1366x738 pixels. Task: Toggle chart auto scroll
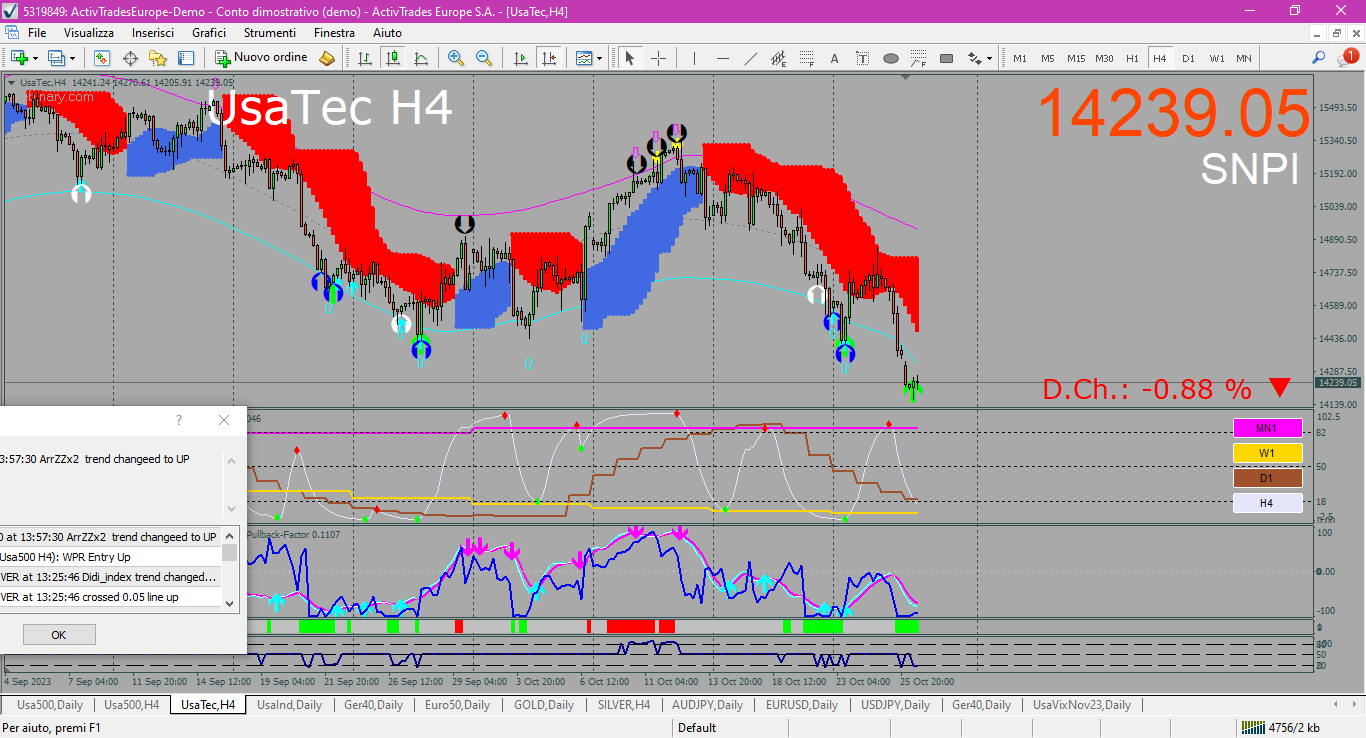click(520, 58)
